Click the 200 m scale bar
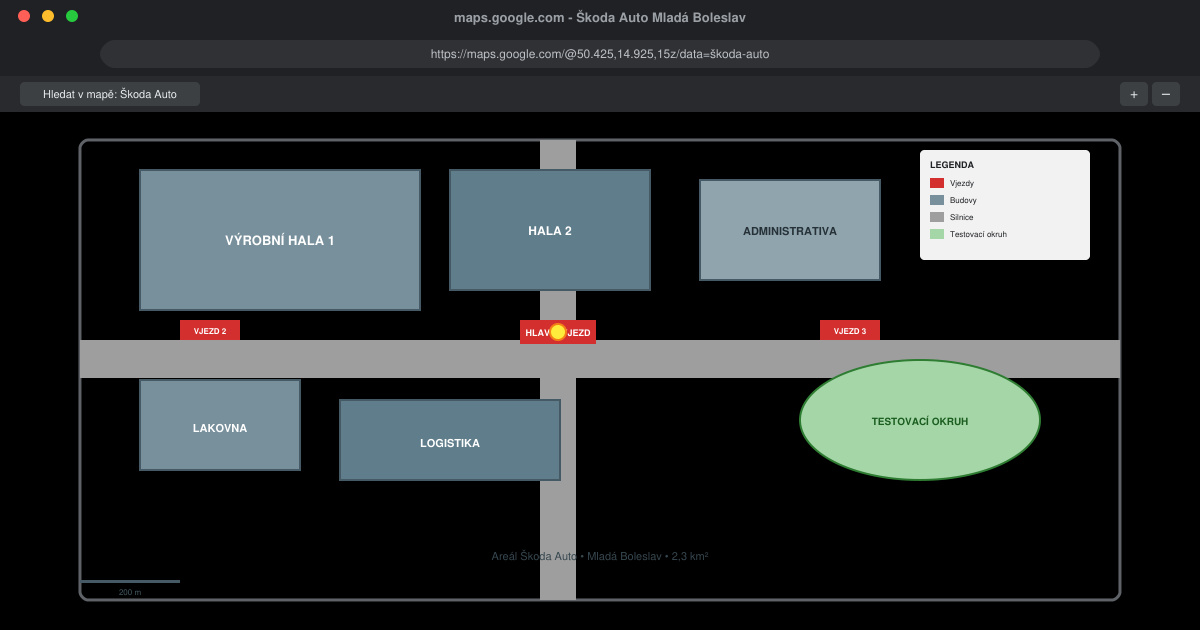 (130, 581)
